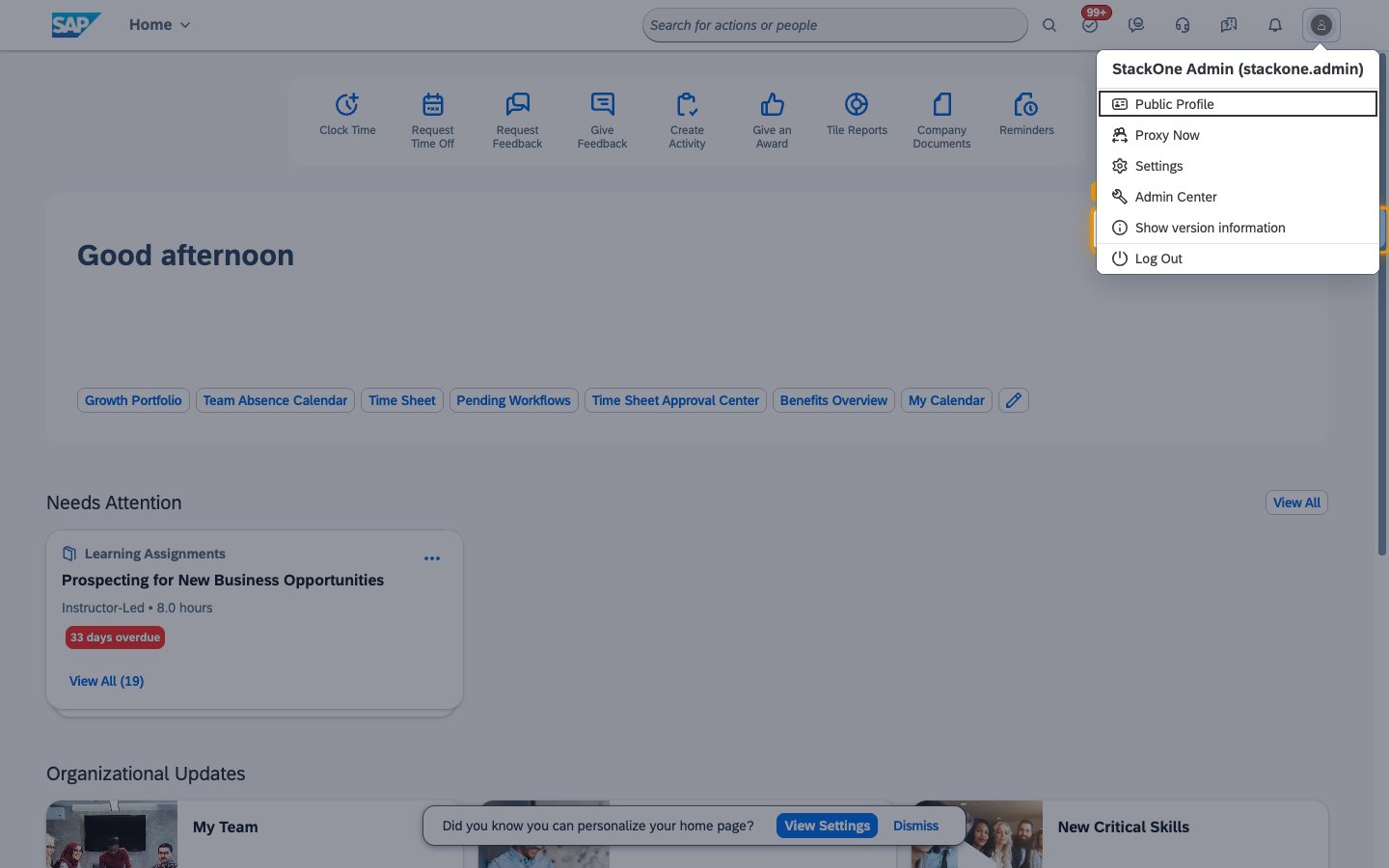Open Settings from the user menu
1389x868 pixels.
[x=1238, y=166]
